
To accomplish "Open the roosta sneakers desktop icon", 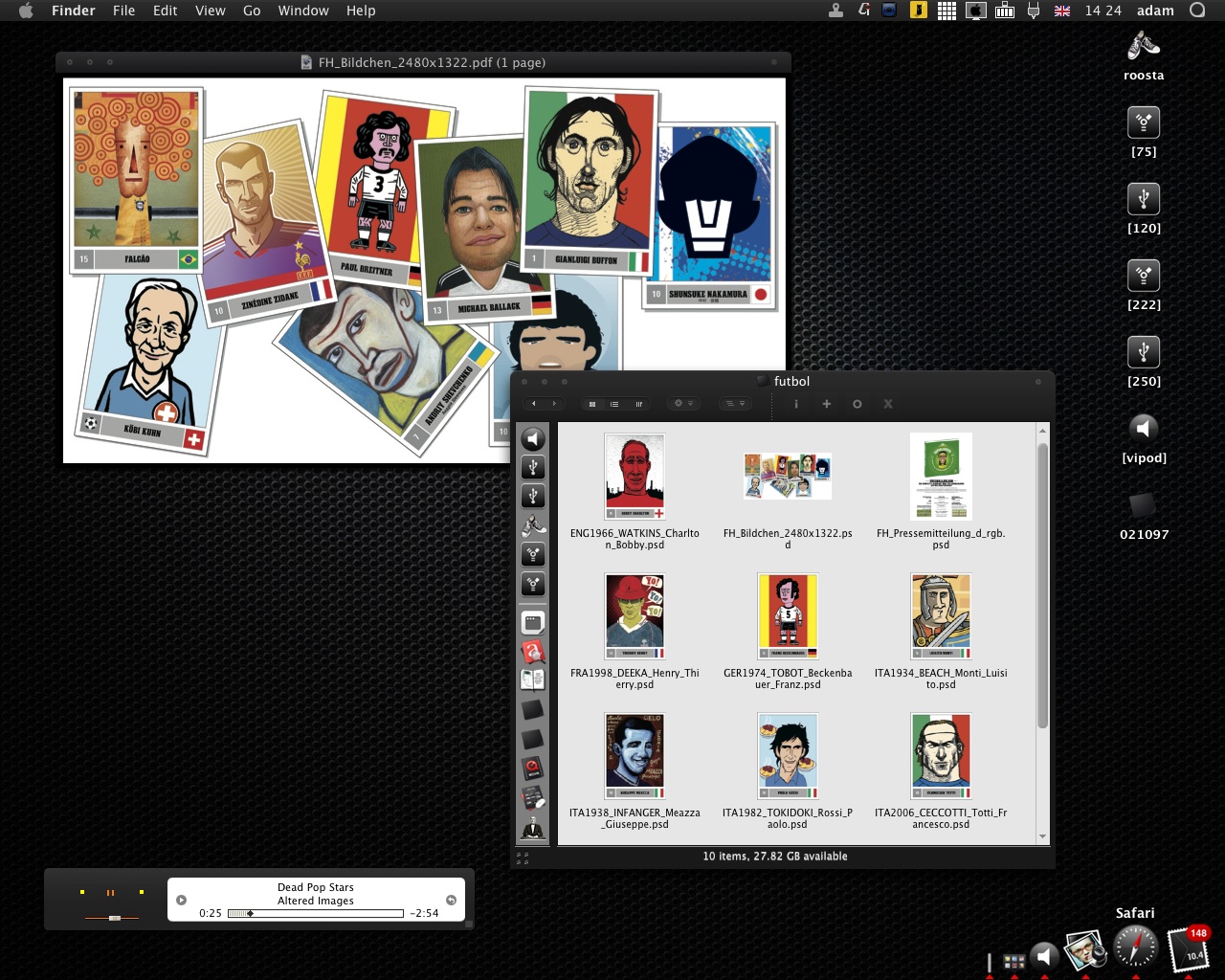I will point(1144,46).
